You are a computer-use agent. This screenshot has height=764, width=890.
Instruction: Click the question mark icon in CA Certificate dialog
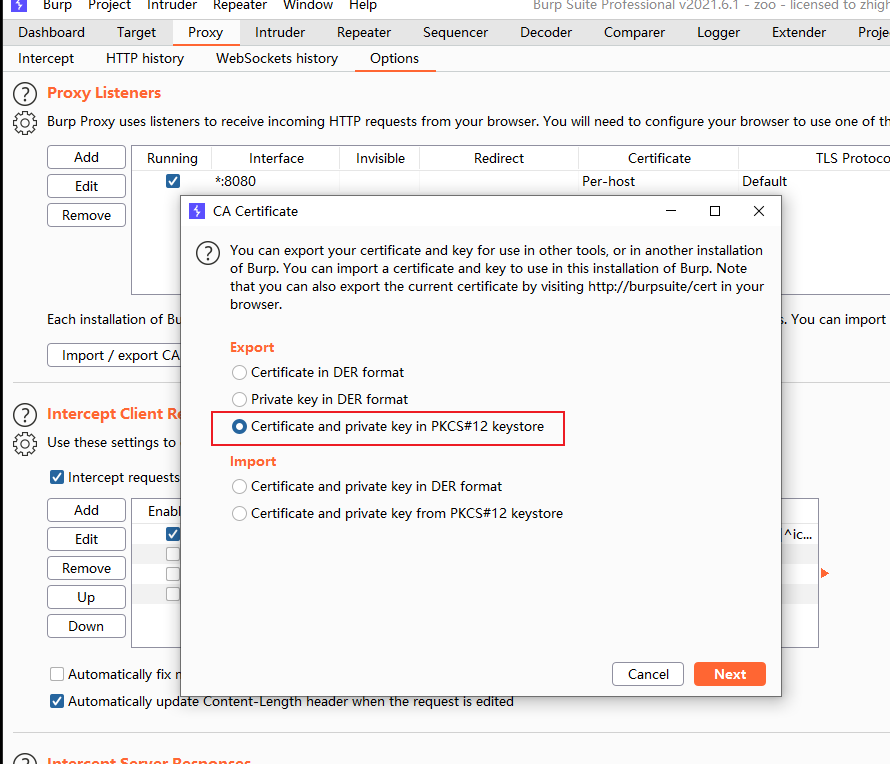pos(207,252)
